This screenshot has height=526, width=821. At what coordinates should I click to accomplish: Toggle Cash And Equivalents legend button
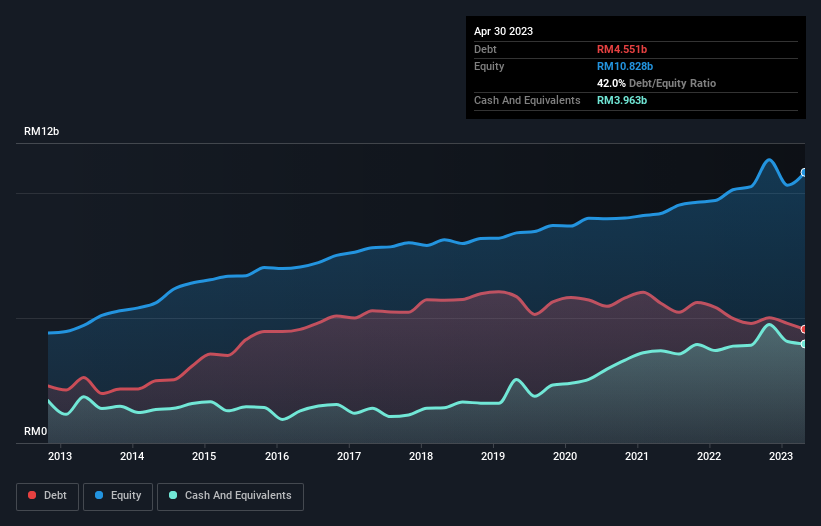pyautogui.click(x=230, y=496)
